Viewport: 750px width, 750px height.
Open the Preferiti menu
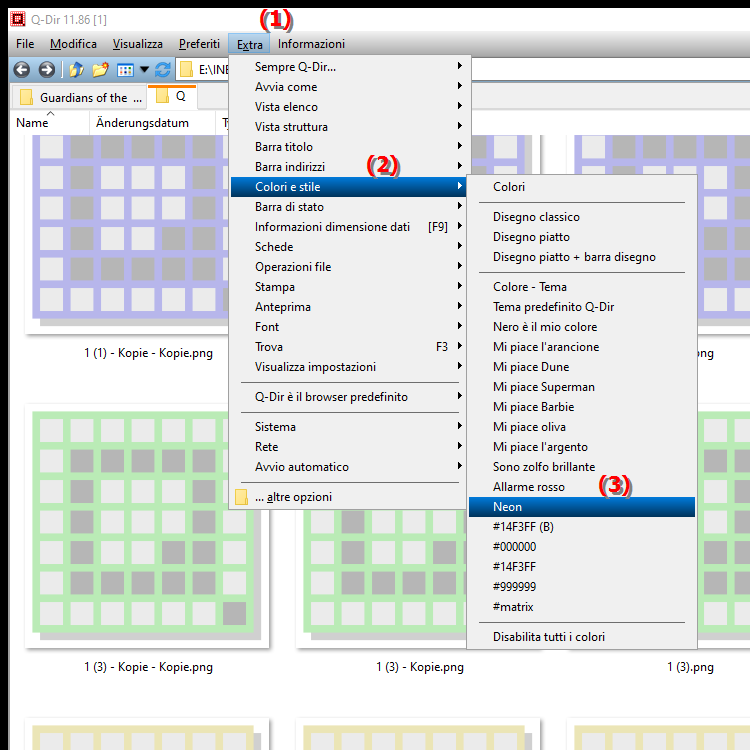[199, 44]
